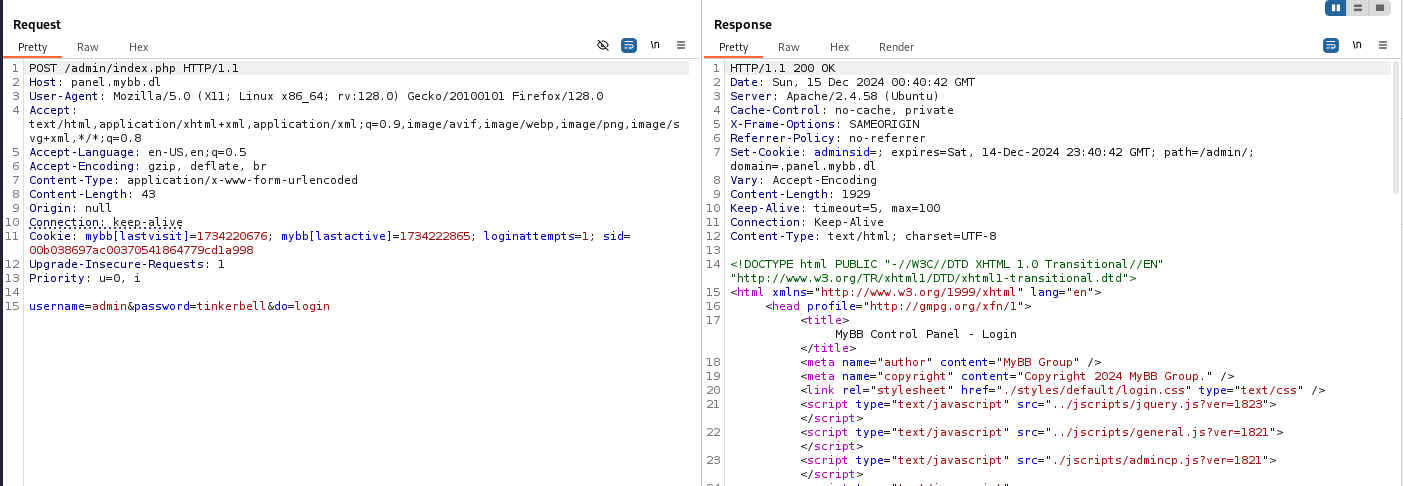Click the jquery.js?ver=1823 script line
The image size is (1403, 486).
pos(1038,404)
